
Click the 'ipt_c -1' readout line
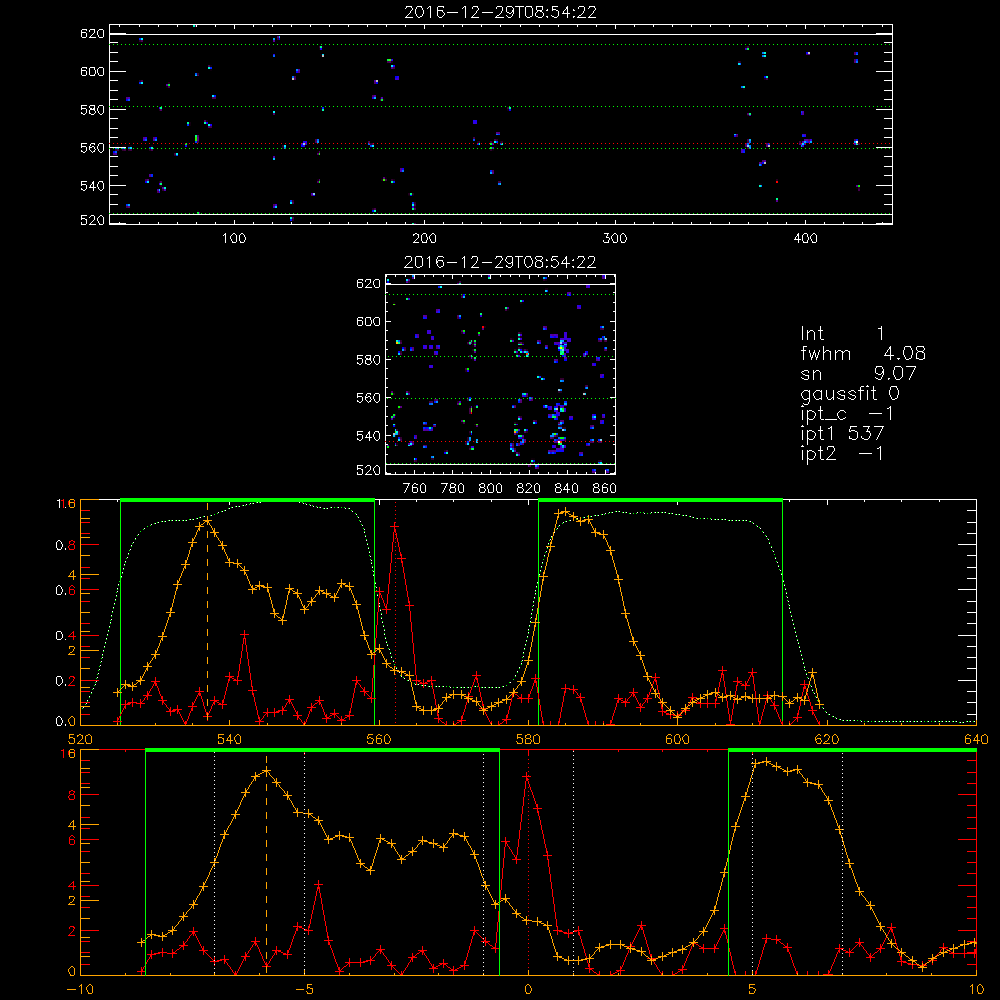coord(847,415)
